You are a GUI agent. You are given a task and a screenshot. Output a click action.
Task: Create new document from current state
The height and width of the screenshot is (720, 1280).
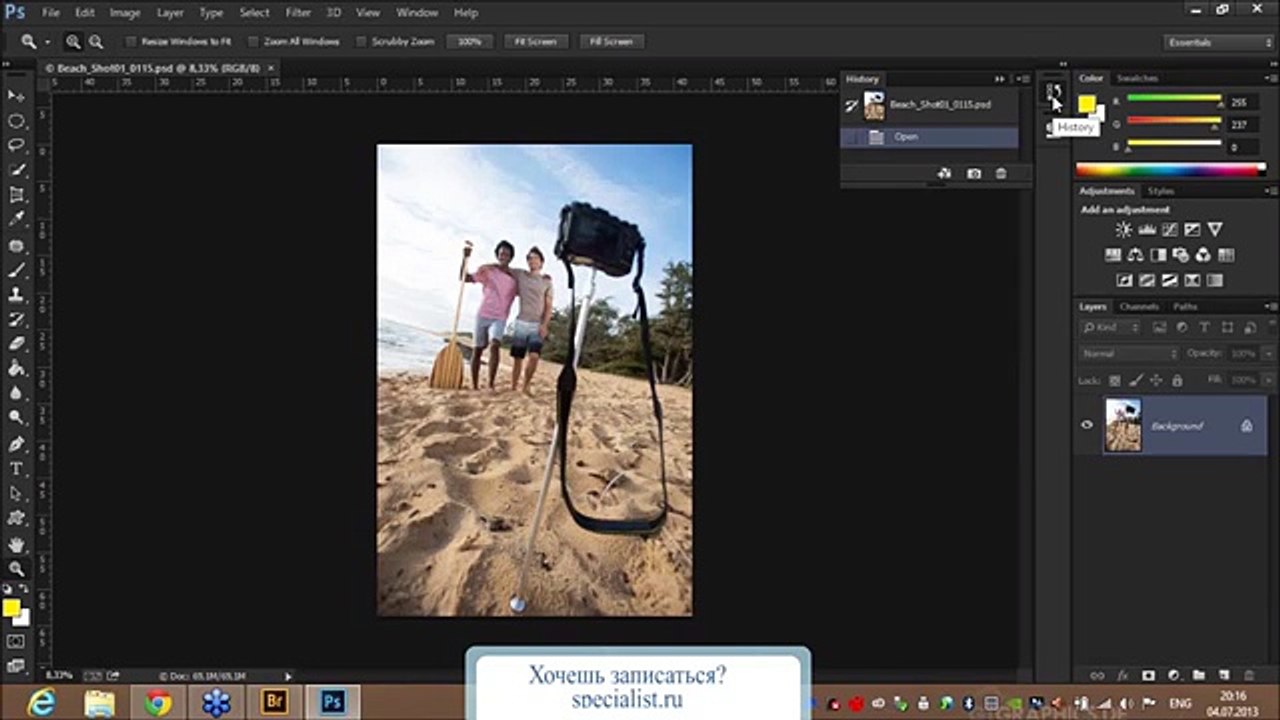(945, 174)
